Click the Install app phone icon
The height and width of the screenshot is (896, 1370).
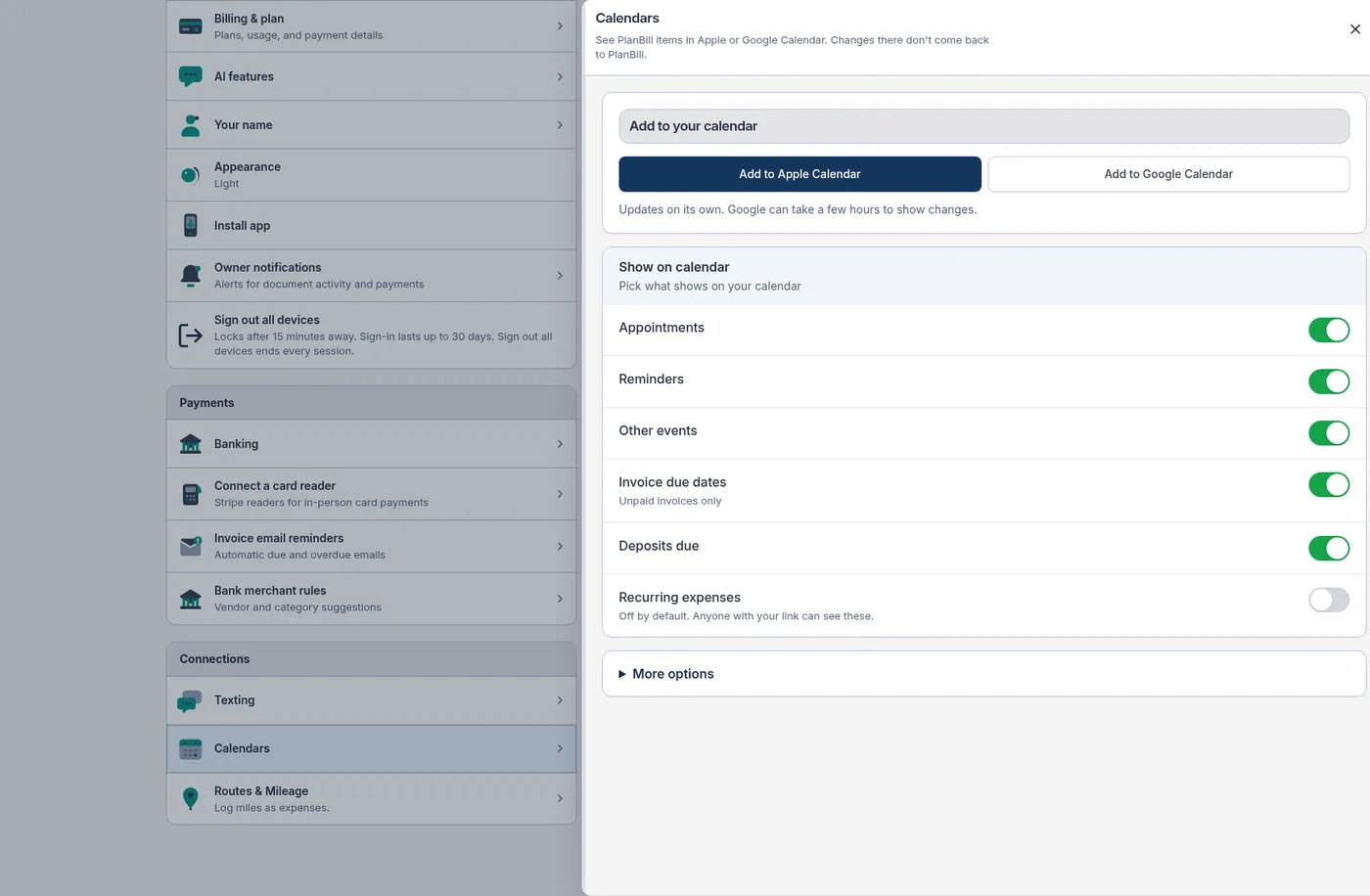click(x=191, y=226)
